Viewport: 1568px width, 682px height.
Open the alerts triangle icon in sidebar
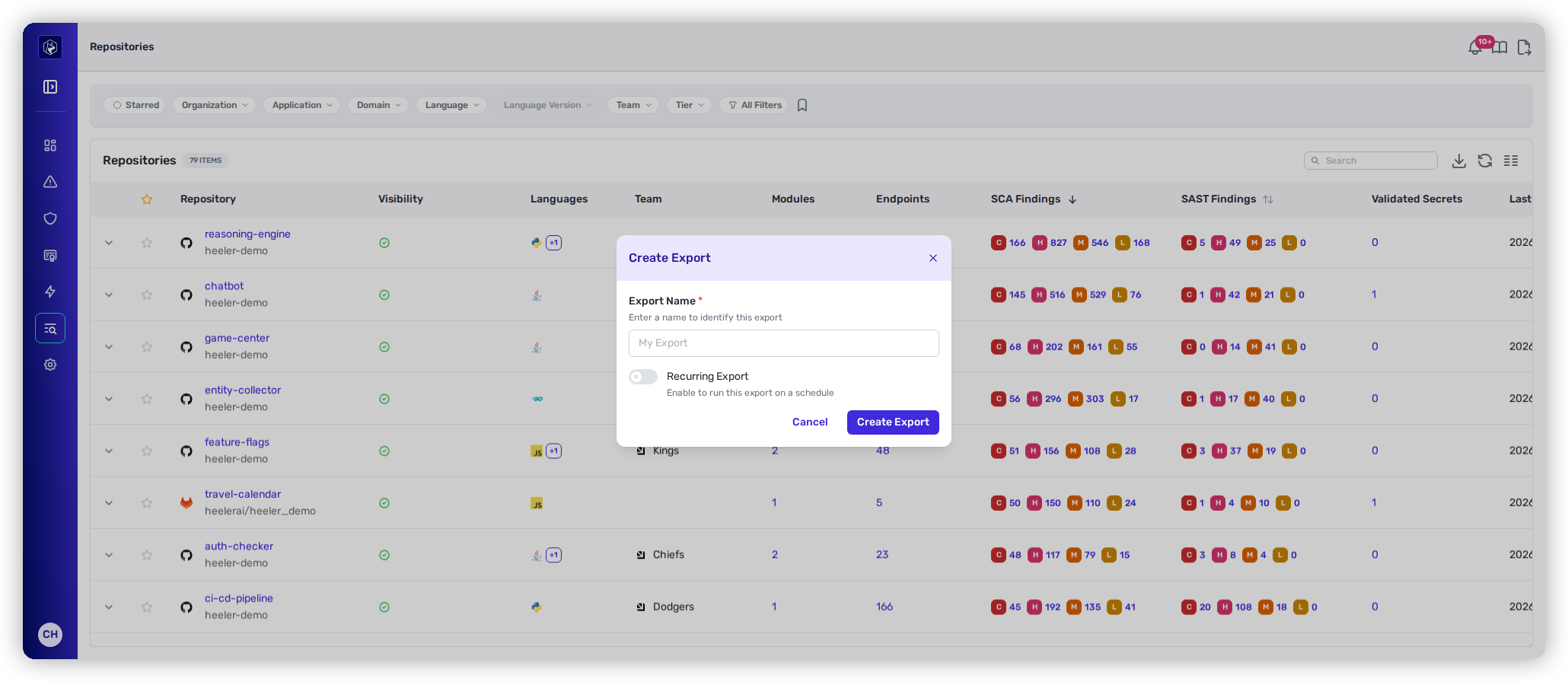pyautogui.click(x=50, y=182)
